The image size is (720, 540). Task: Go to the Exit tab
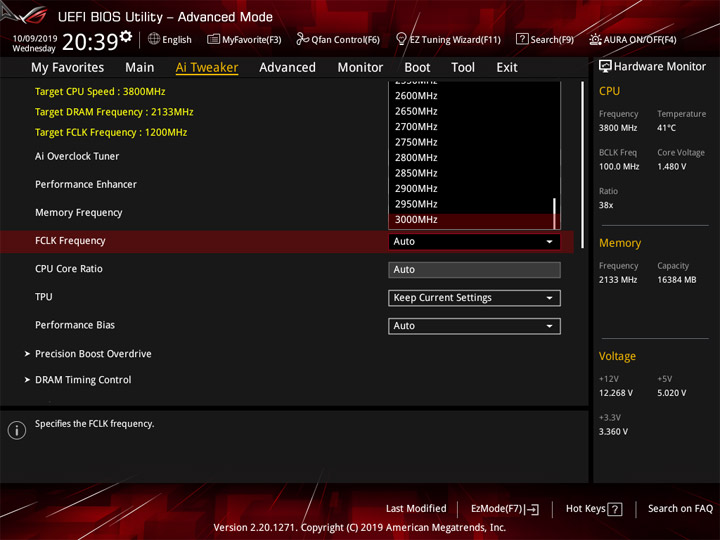(507, 68)
